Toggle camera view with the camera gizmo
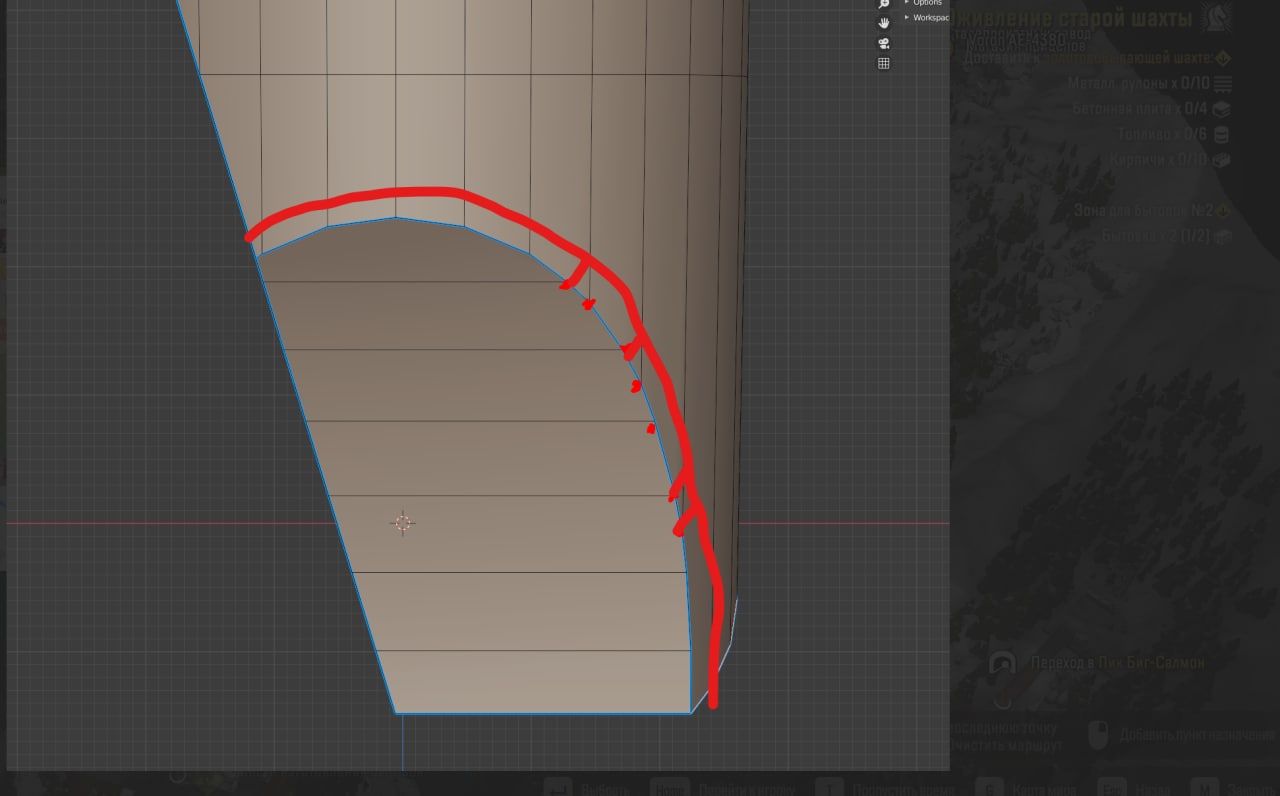The width and height of the screenshot is (1280, 796). coord(884,43)
